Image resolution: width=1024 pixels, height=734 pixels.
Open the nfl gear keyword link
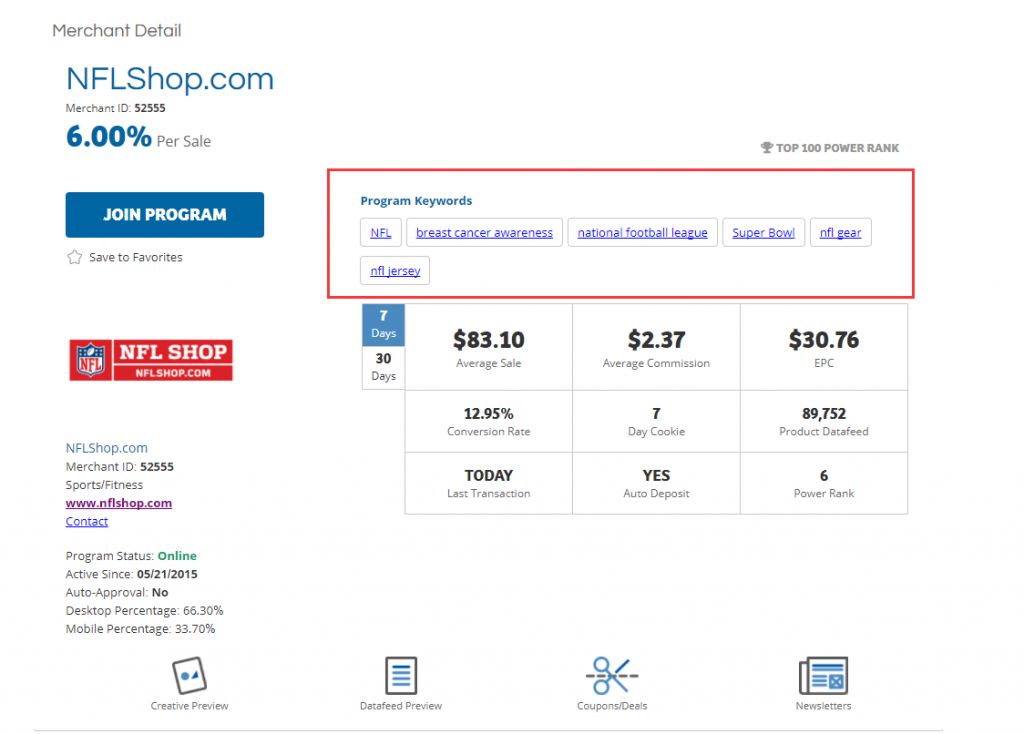[840, 232]
